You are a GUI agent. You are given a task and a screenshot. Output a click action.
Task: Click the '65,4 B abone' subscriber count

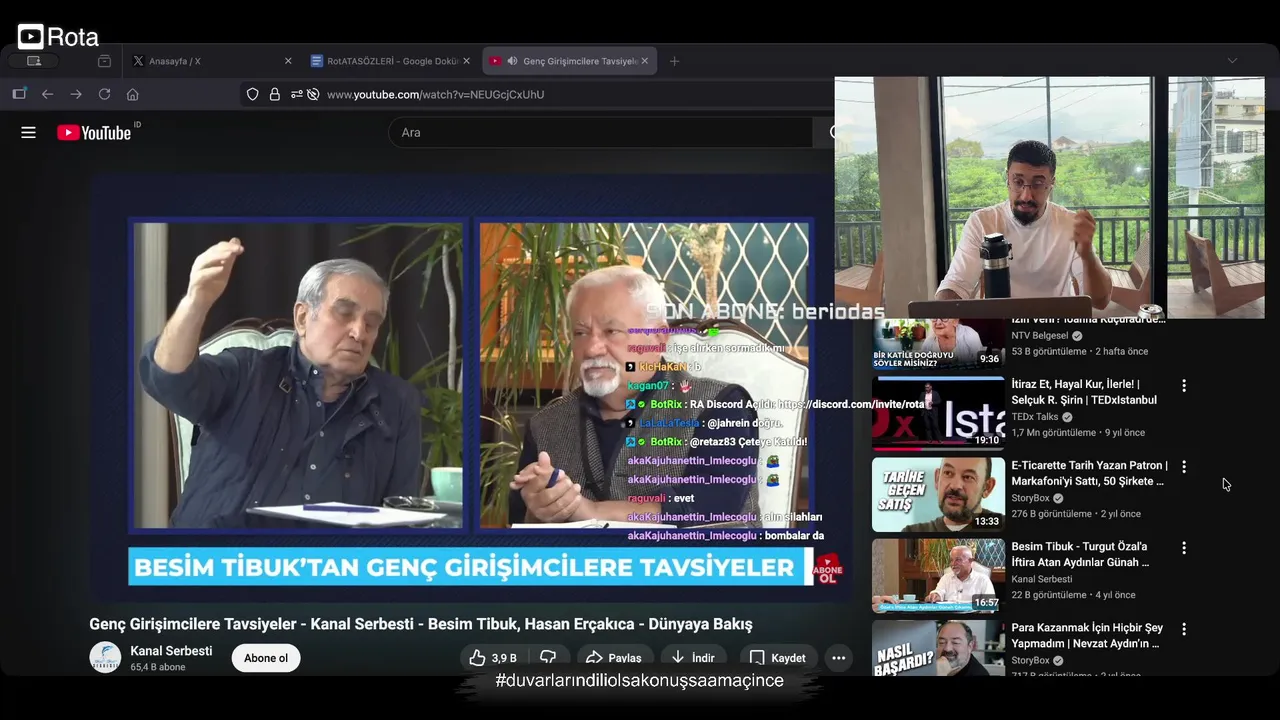158,667
